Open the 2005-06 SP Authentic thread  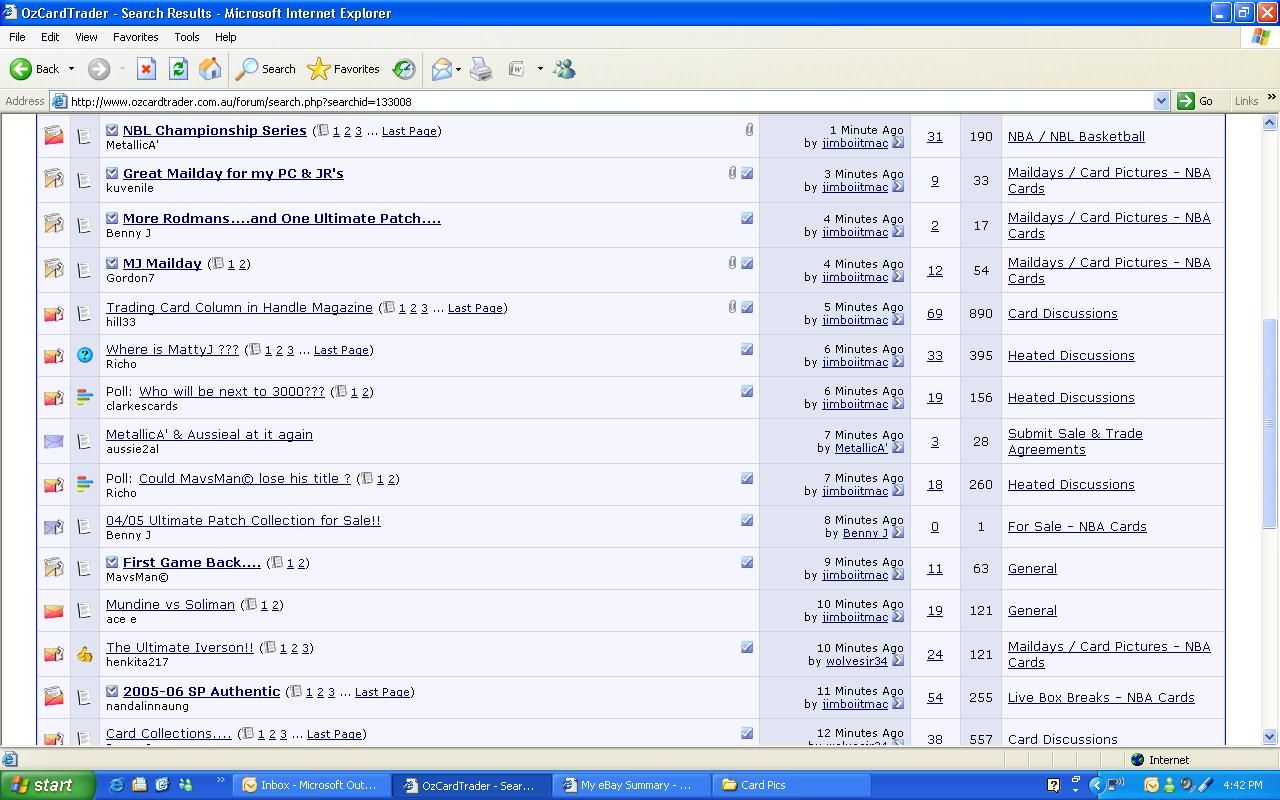coord(201,691)
